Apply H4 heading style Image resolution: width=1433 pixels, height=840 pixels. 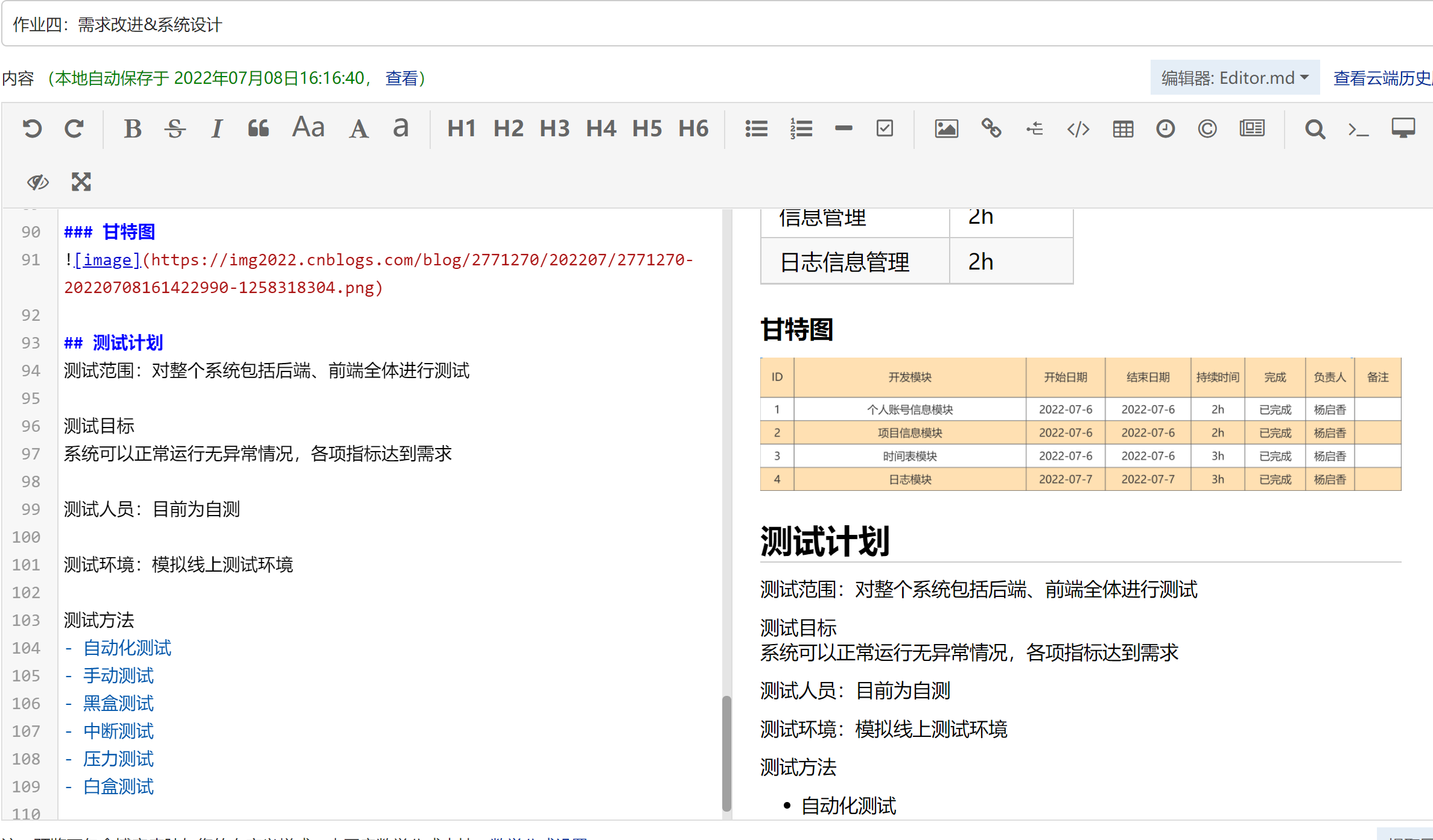[601, 128]
